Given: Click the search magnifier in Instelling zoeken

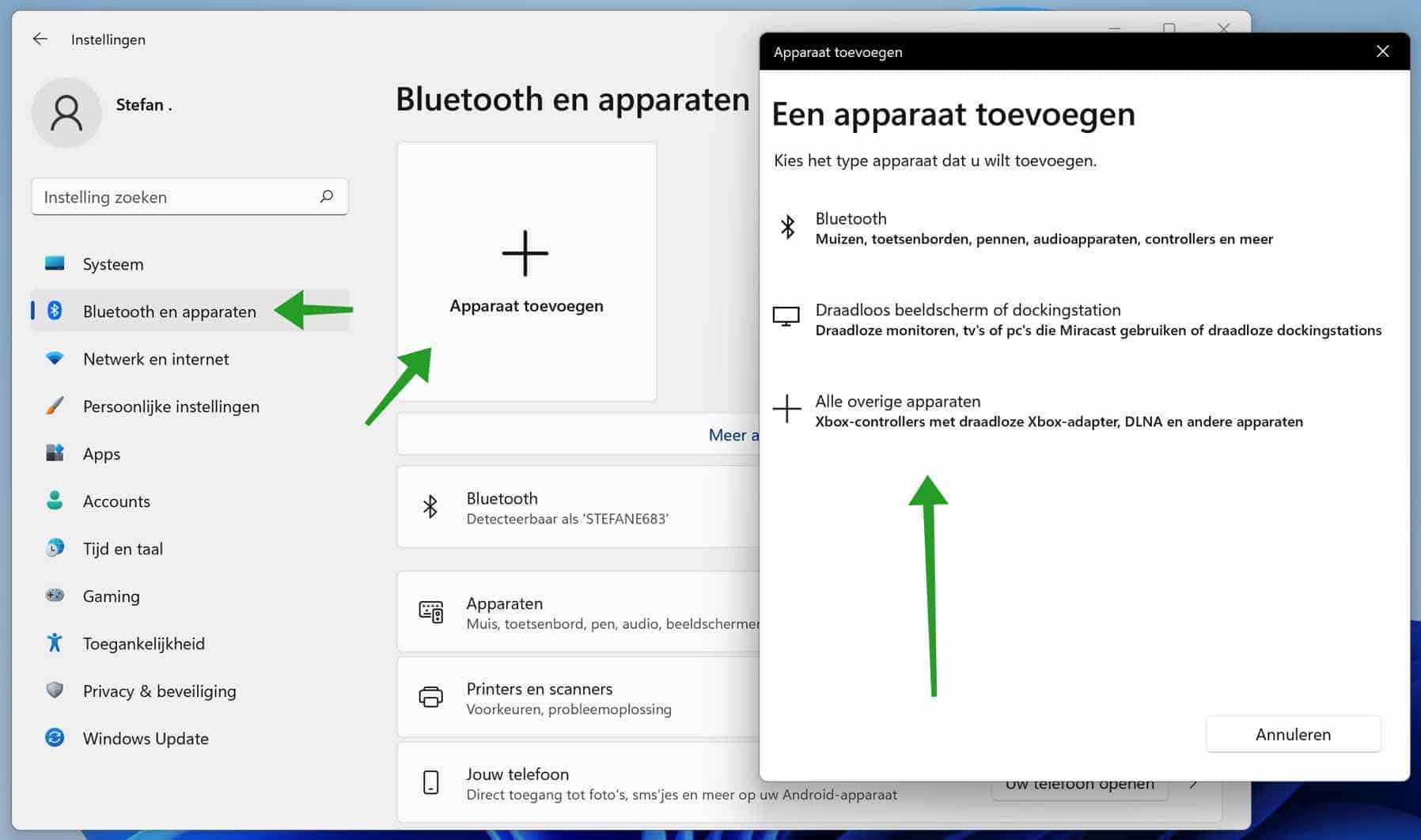Looking at the screenshot, I should (x=326, y=196).
